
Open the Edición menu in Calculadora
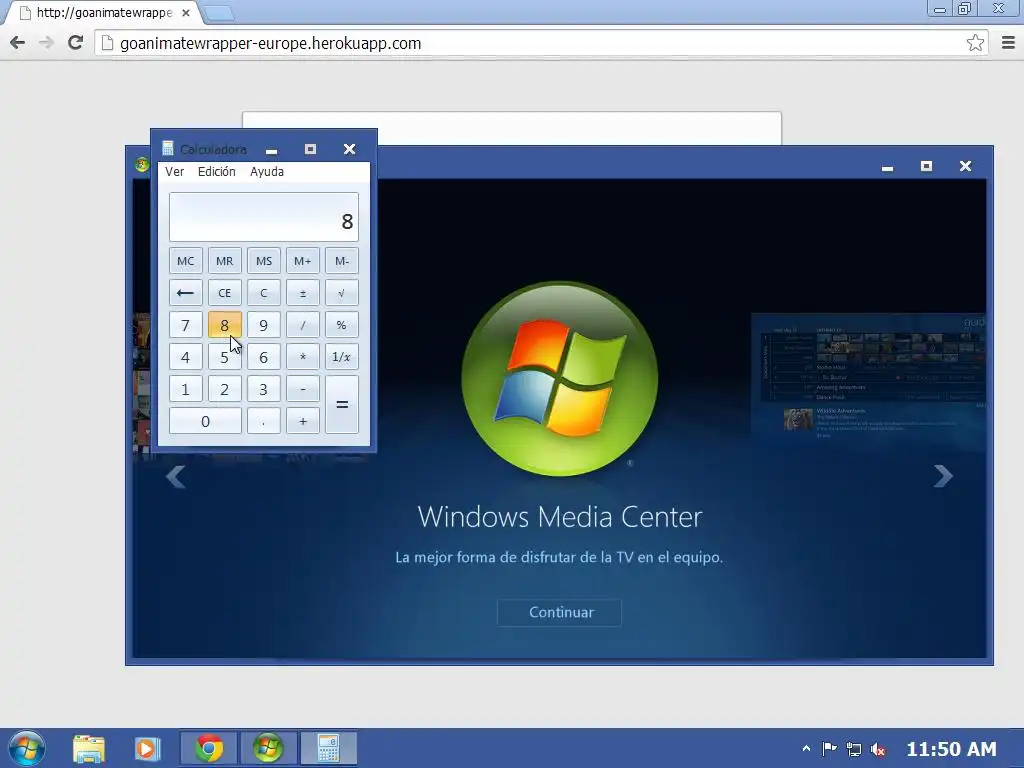pyautogui.click(x=217, y=172)
